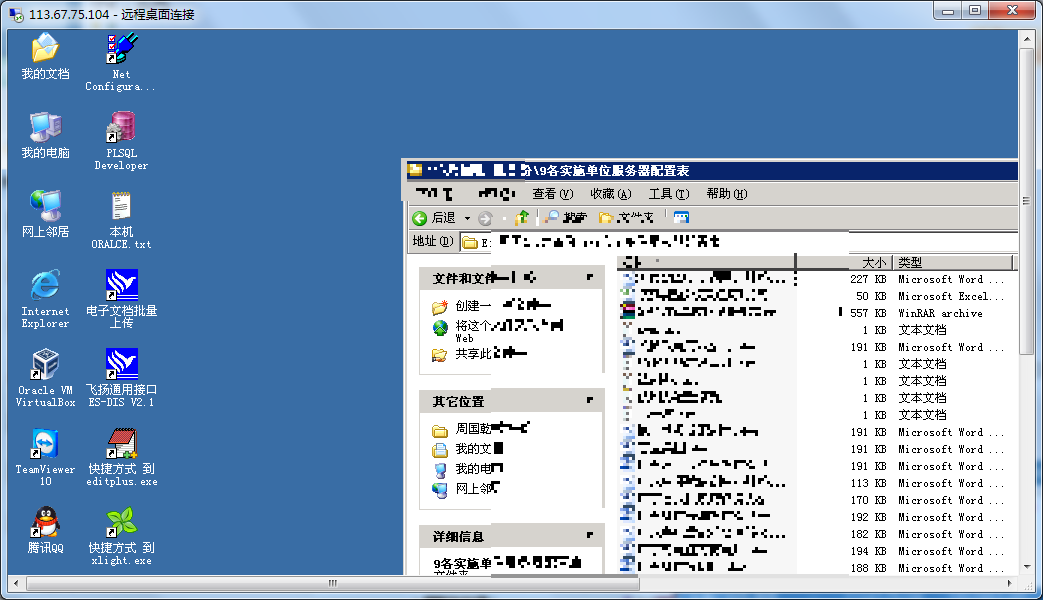The image size is (1043, 600).
Task: Click the second Explorer menu bar item
Action: coord(496,194)
